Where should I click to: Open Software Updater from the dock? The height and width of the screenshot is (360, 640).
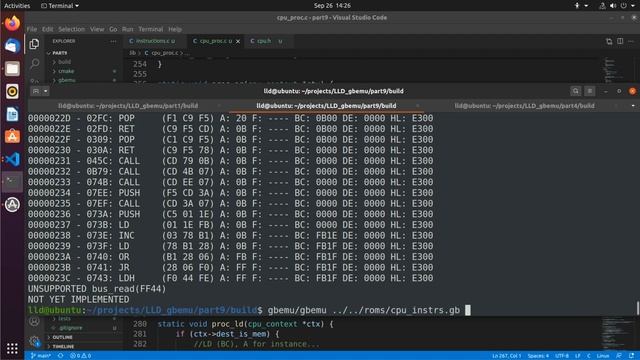(x=12, y=204)
